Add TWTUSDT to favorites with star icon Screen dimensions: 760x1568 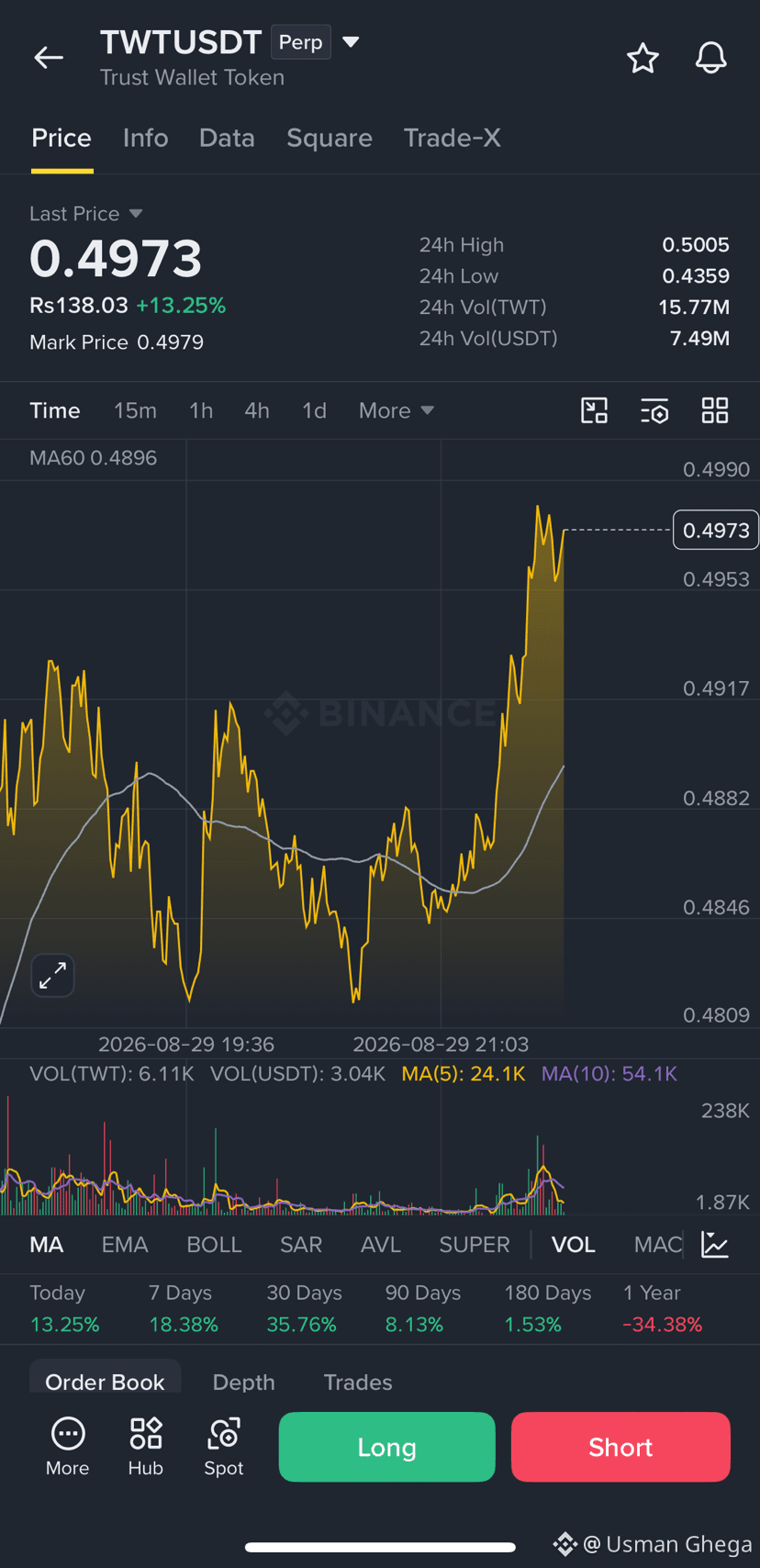pos(643,58)
